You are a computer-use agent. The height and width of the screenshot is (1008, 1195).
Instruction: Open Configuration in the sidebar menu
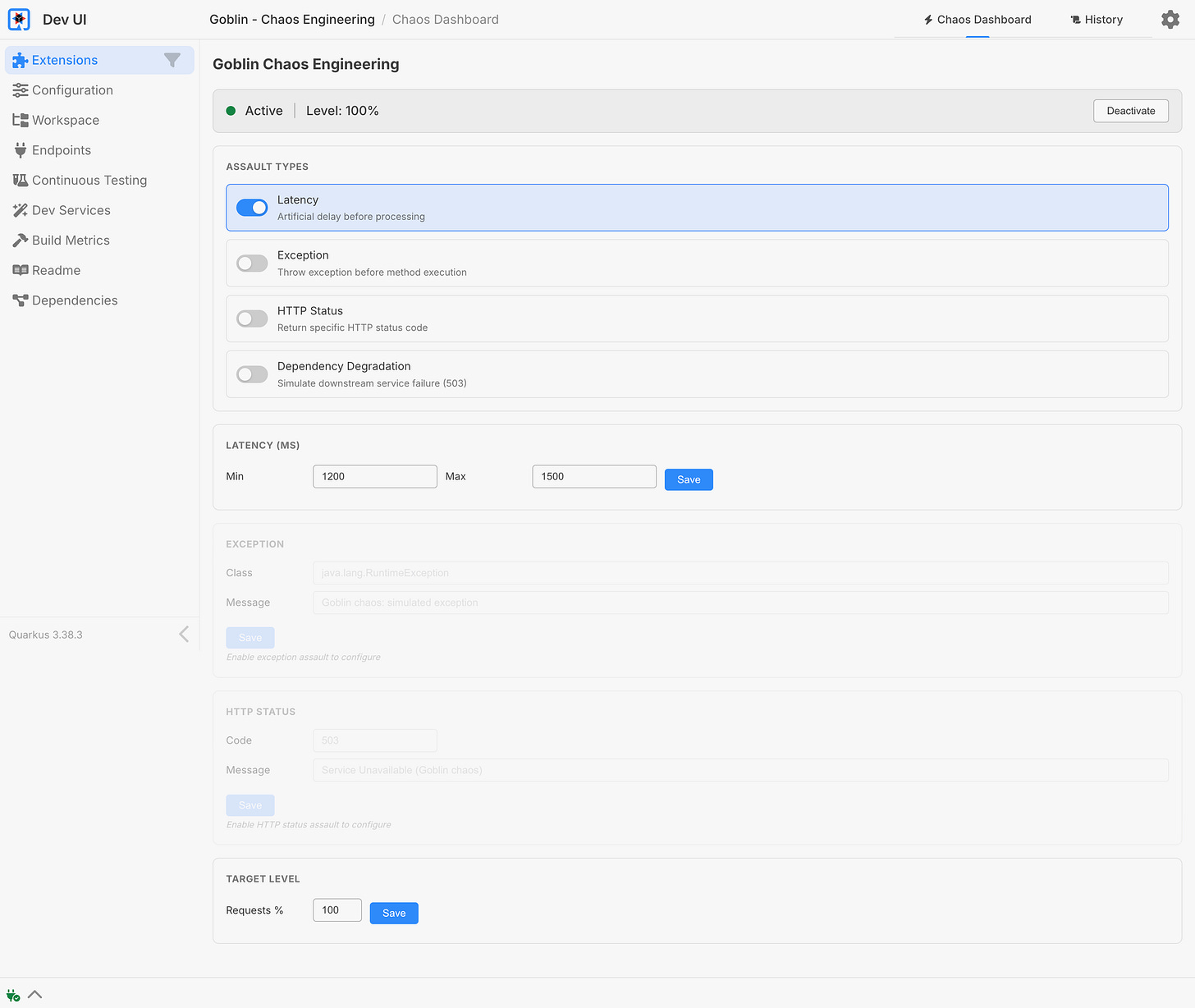click(99, 90)
